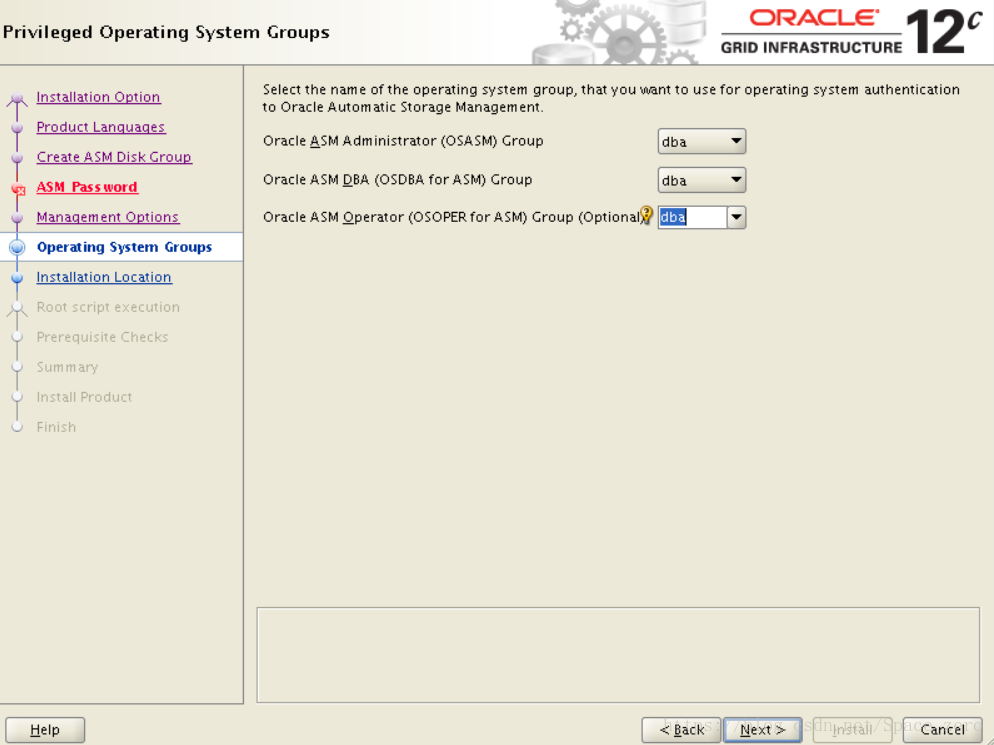
Task: Click the Installation Location step marker icon
Action: (18, 278)
